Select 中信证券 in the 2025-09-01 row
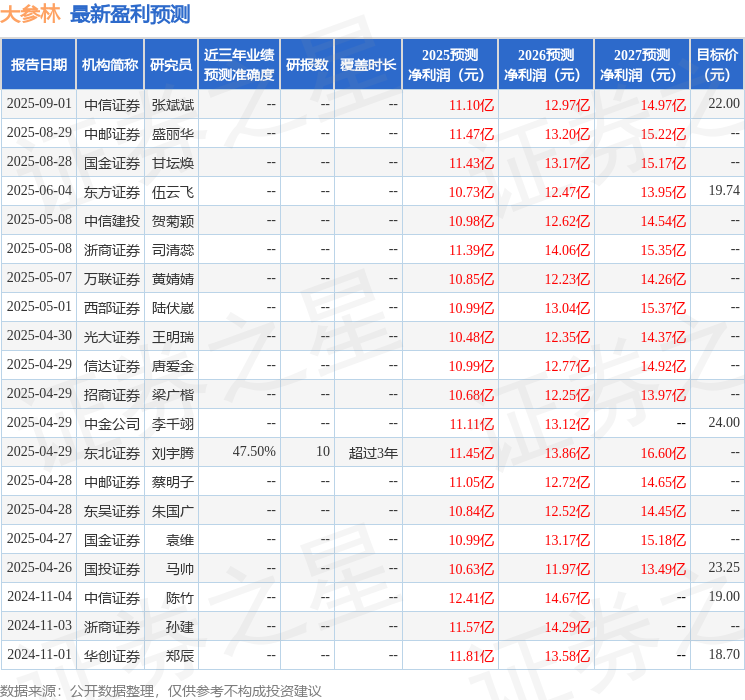This screenshot has width=745, height=700. tap(112, 105)
